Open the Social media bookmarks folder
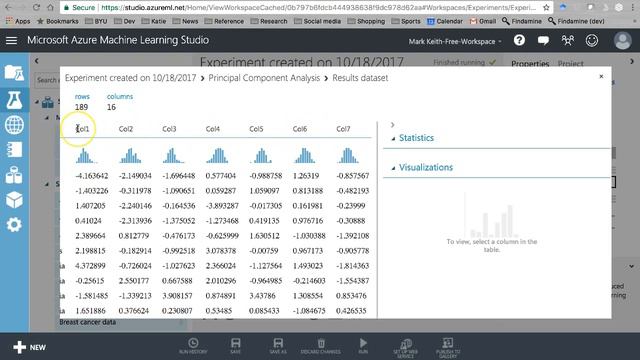Viewport: 640px width, 360px height. [317, 21]
